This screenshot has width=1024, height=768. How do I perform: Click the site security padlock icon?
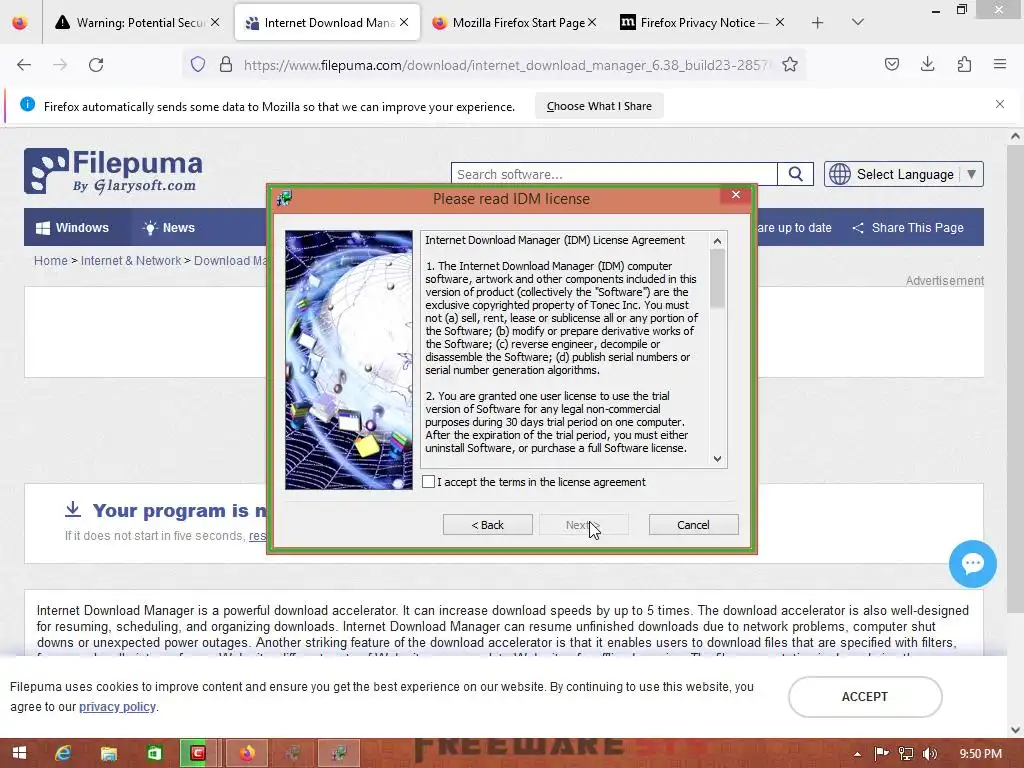click(x=226, y=64)
